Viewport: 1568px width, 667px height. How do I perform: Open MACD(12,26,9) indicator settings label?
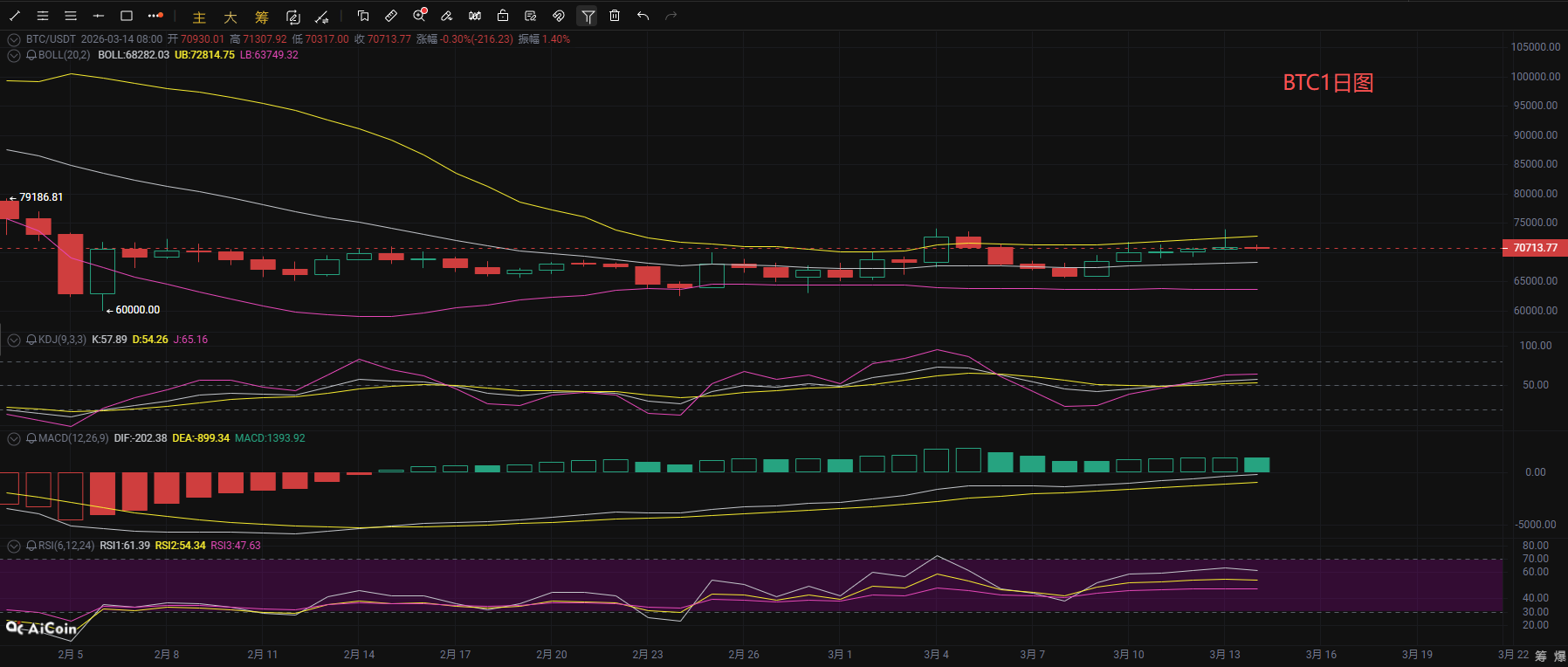pyautogui.click(x=73, y=438)
